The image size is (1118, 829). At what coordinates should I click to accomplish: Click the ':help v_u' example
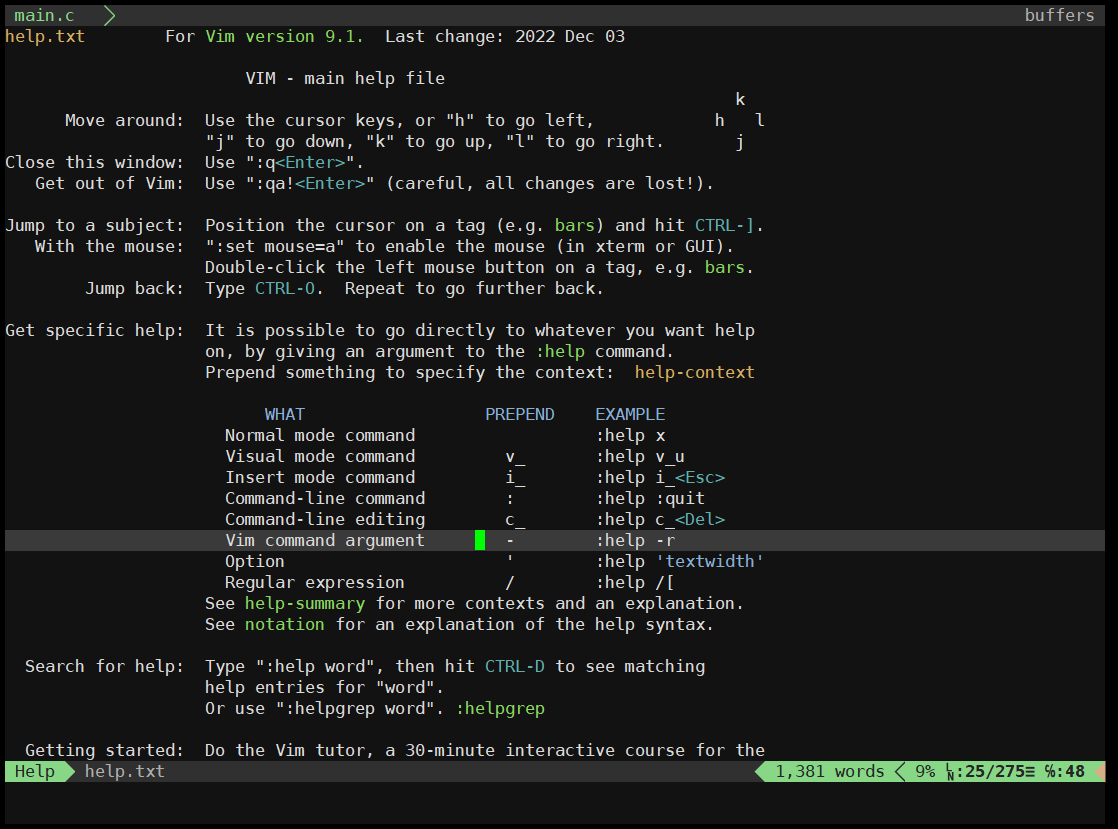click(x=640, y=456)
